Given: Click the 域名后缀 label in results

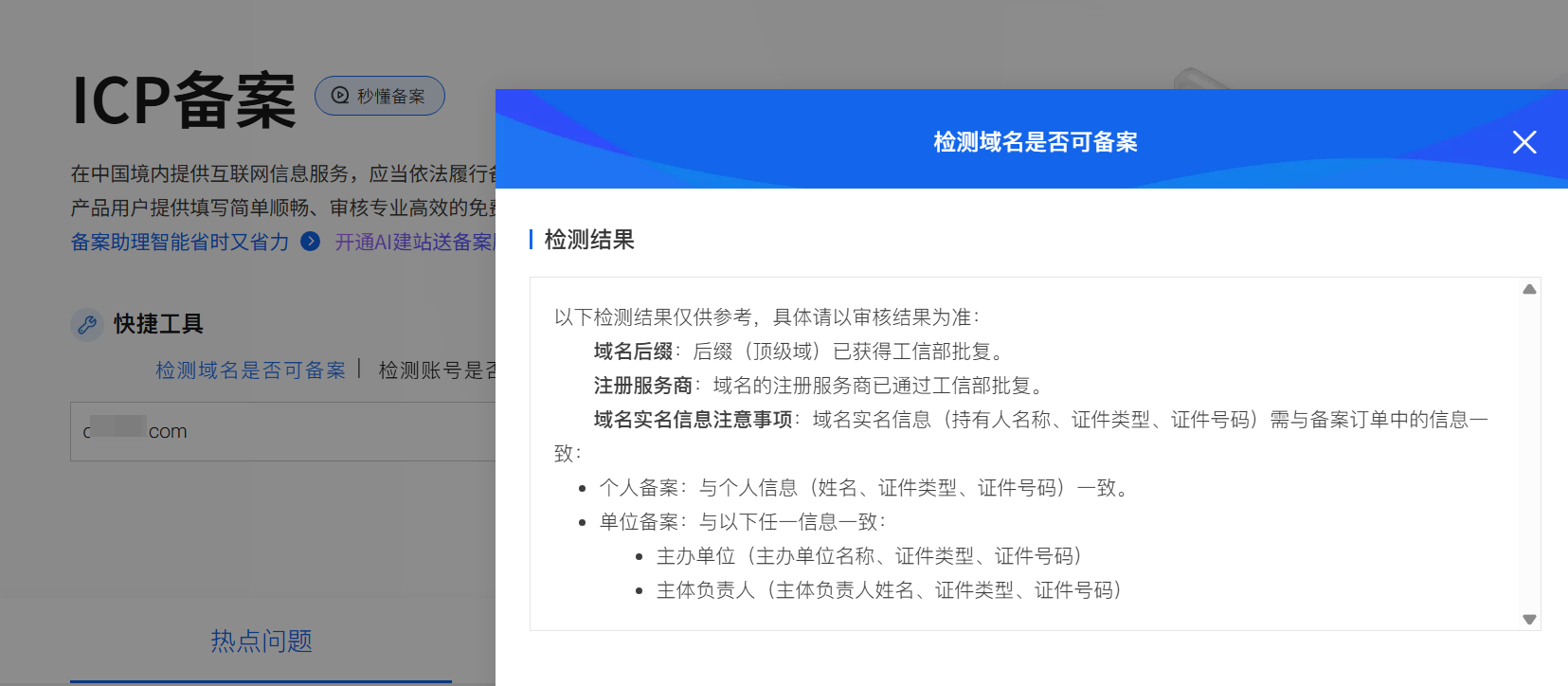Looking at the screenshot, I should coord(633,352).
